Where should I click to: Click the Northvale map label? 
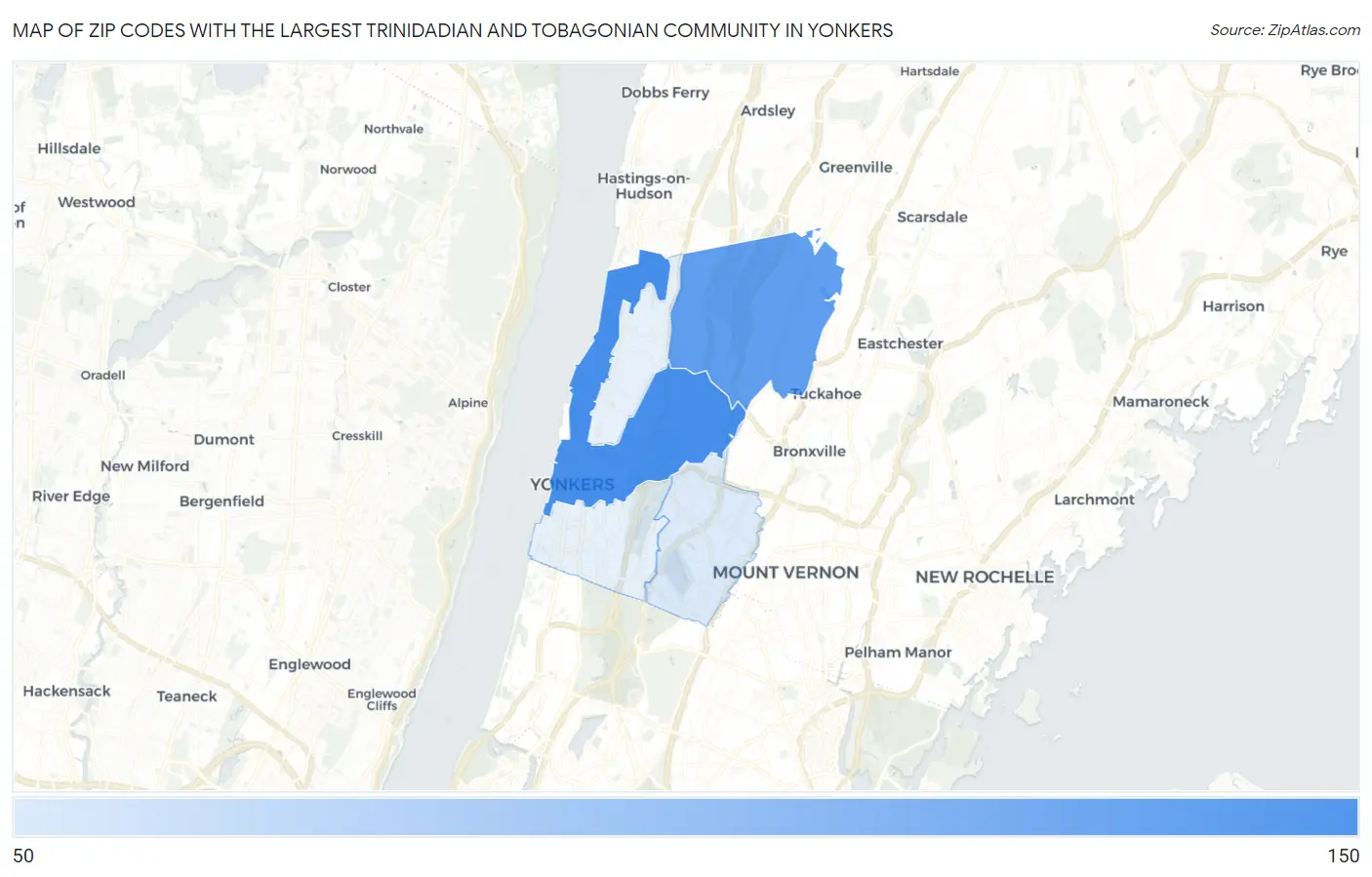click(393, 129)
